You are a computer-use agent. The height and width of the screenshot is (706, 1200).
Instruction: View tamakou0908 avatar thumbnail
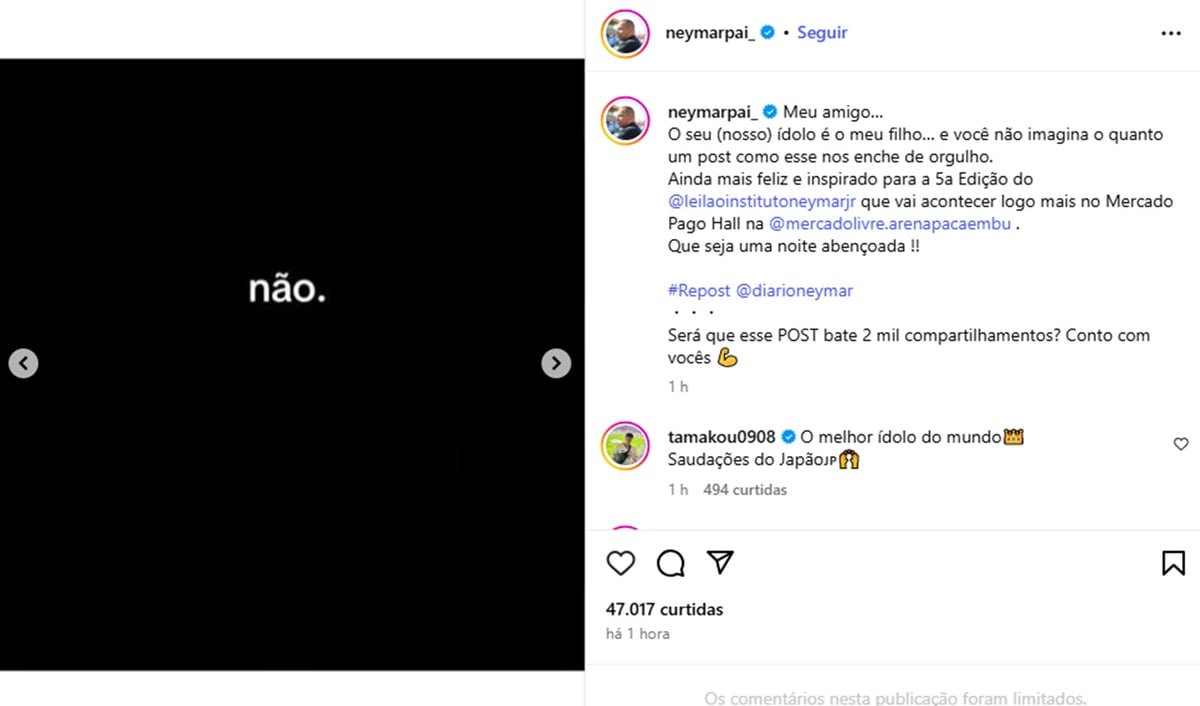pyautogui.click(x=625, y=446)
